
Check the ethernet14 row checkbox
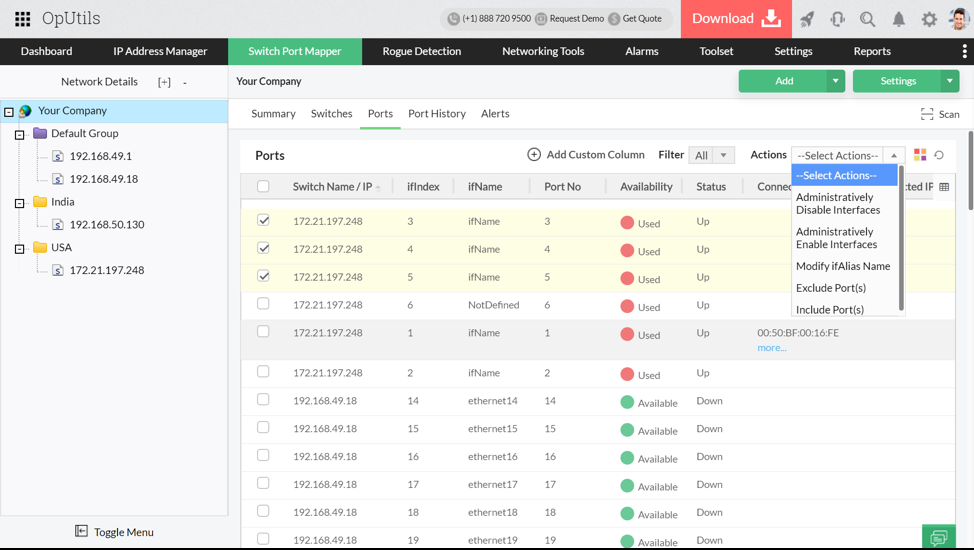click(x=263, y=400)
